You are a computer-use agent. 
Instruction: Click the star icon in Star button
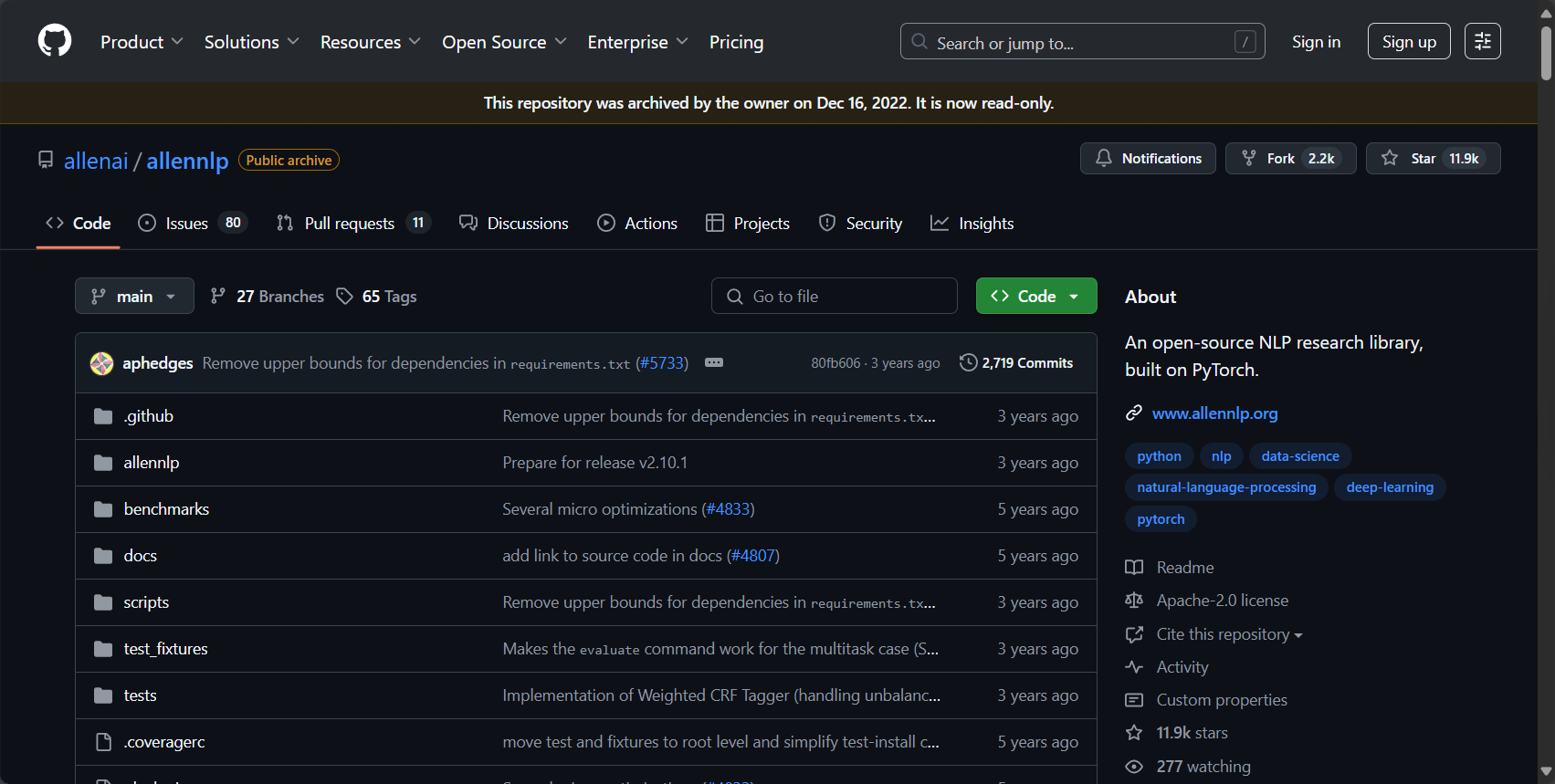(x=1390, y=158)
